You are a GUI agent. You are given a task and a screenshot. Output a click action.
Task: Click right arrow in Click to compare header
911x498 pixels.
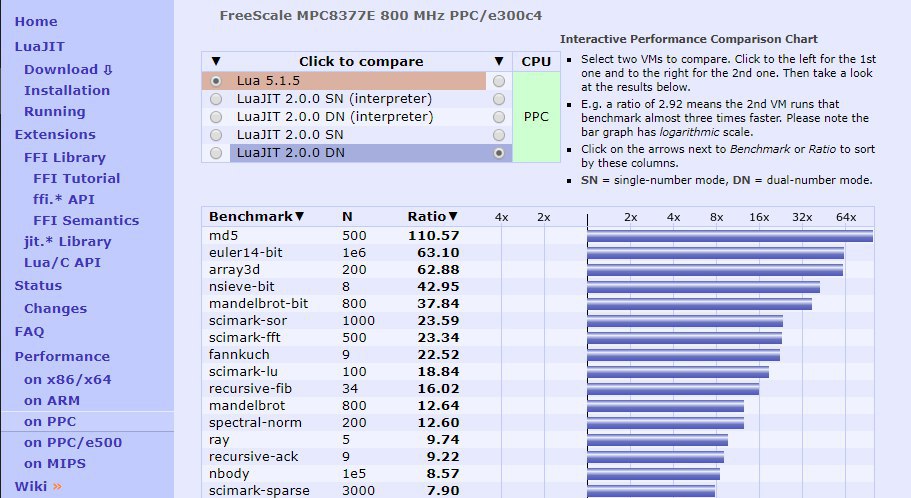click(x=498, y=61)
